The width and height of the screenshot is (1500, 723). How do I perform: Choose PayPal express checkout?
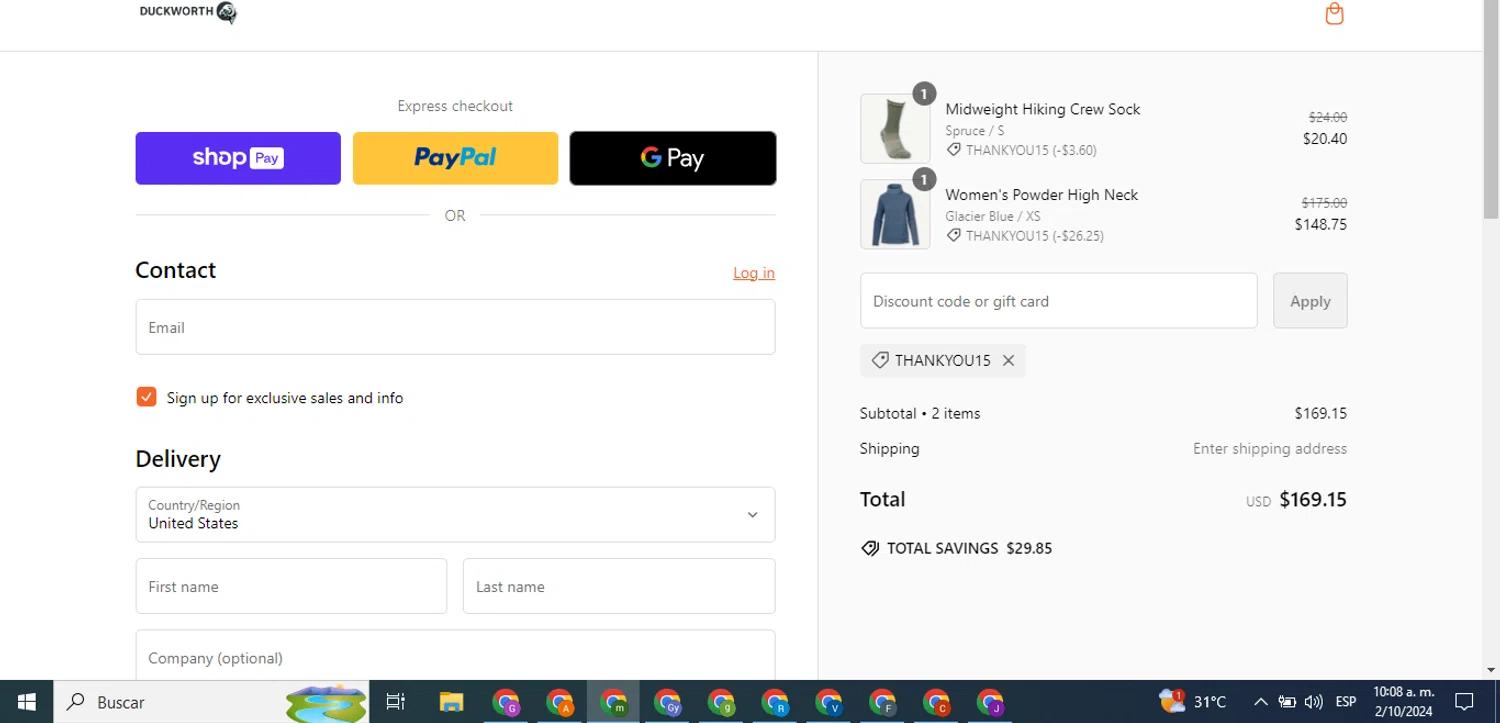[455, 158]
